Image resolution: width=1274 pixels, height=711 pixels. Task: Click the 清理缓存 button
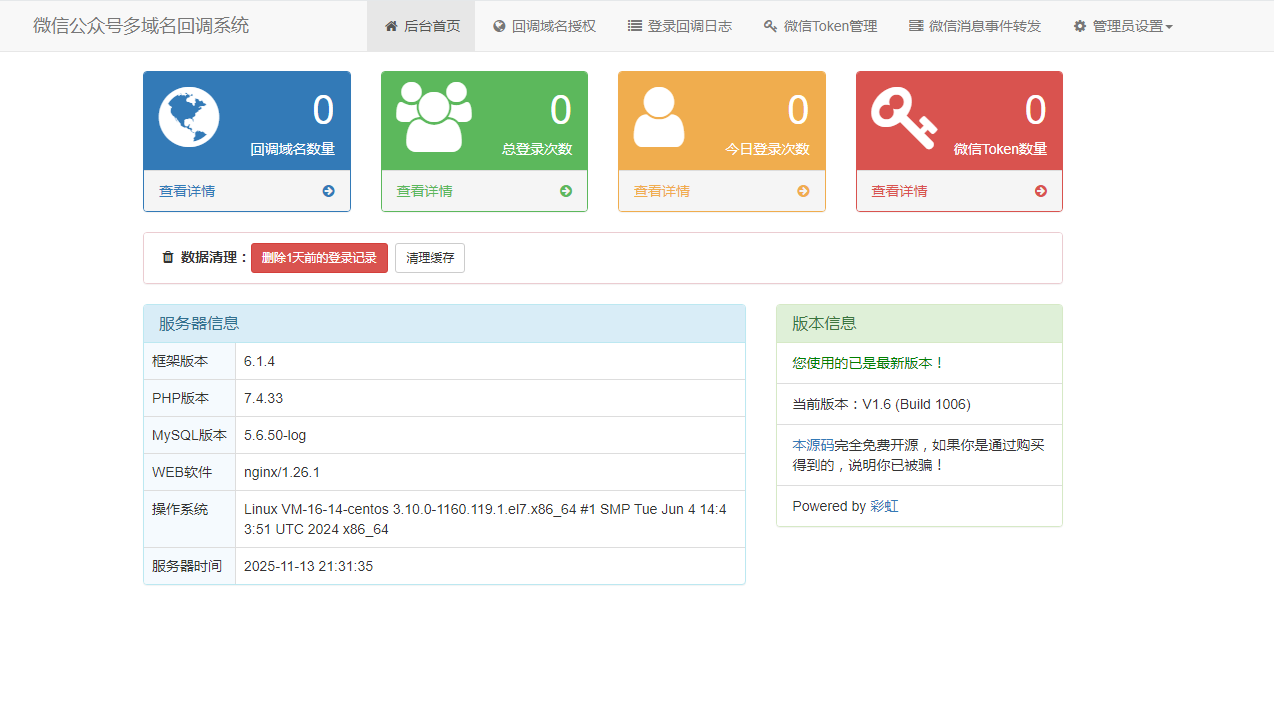point(430,258)
